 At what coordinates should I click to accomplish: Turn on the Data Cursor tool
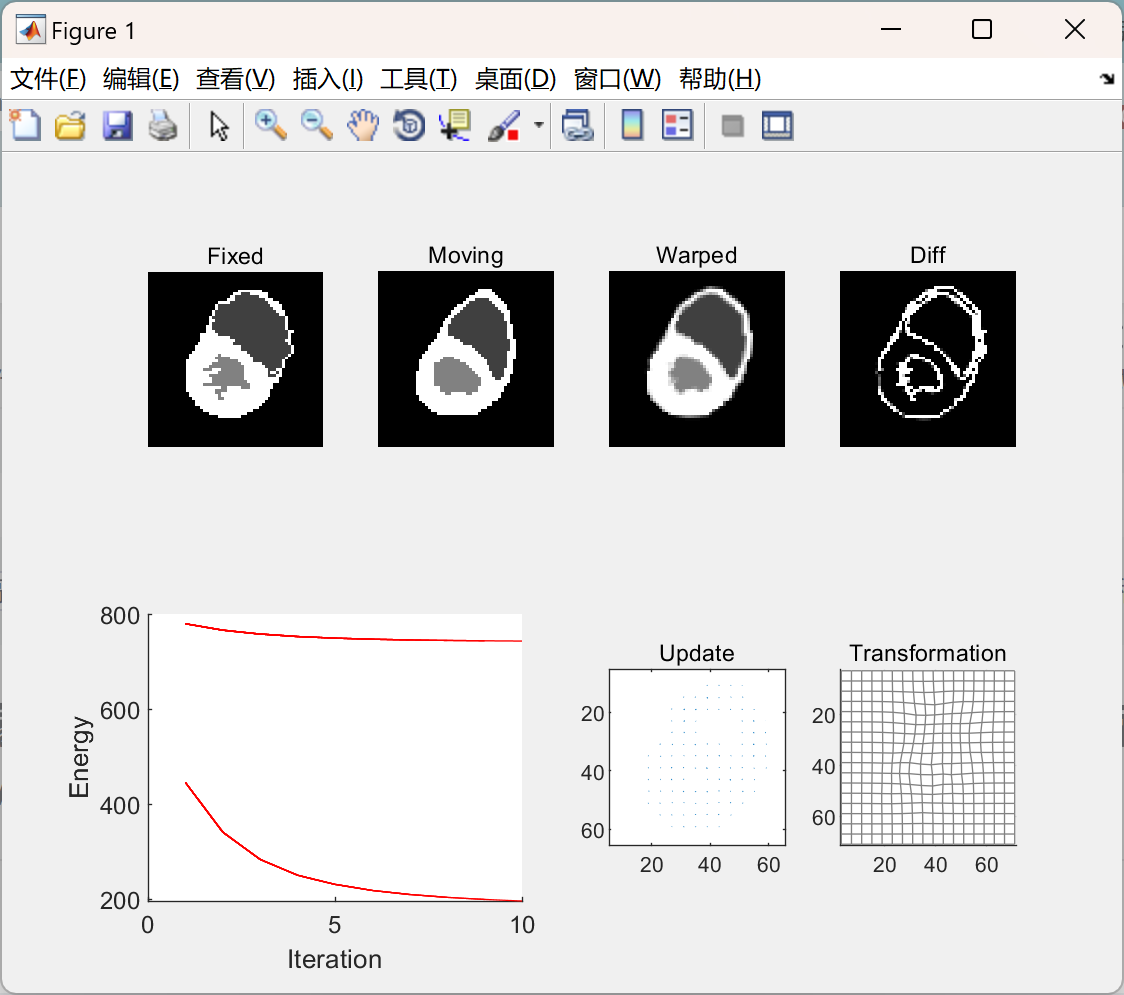click(455, 125)
